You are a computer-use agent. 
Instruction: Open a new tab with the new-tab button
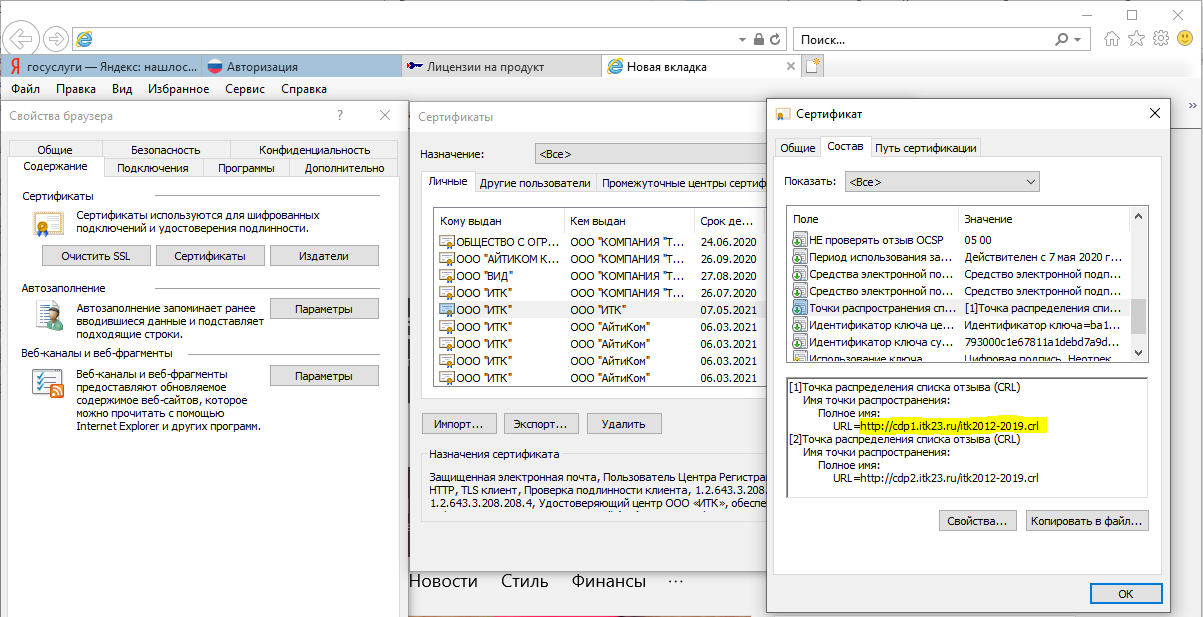[814, 66]
